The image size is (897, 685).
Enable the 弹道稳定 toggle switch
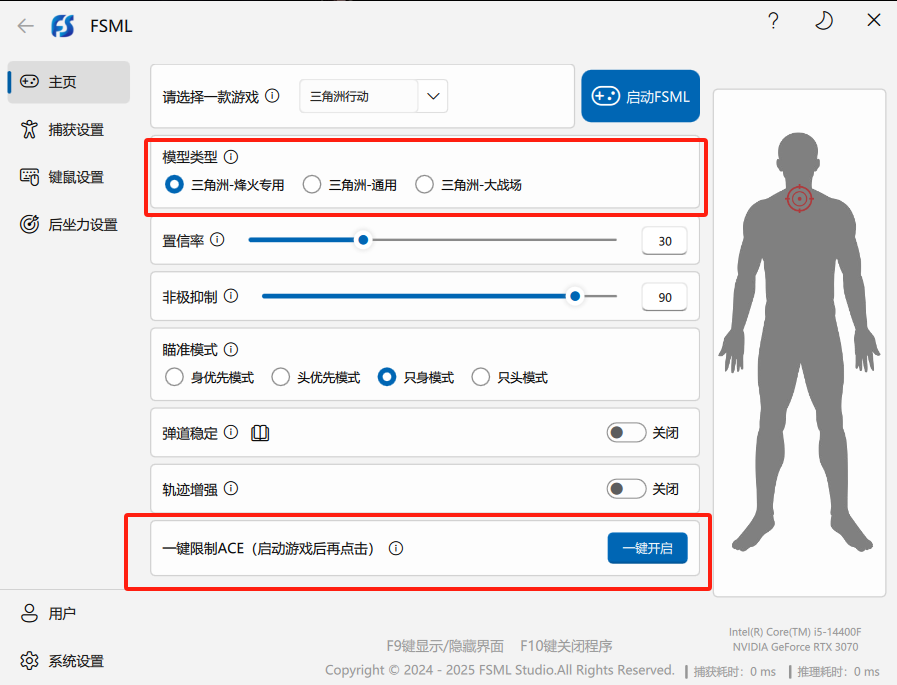coord(626,433)
